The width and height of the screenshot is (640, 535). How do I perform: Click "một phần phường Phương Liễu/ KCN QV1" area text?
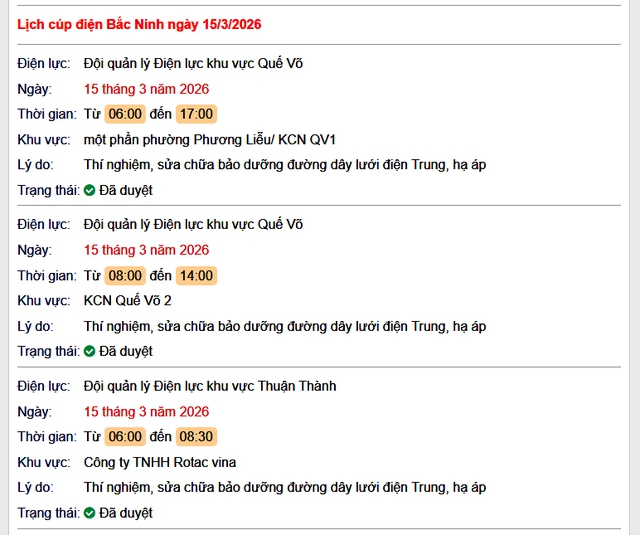210,139
